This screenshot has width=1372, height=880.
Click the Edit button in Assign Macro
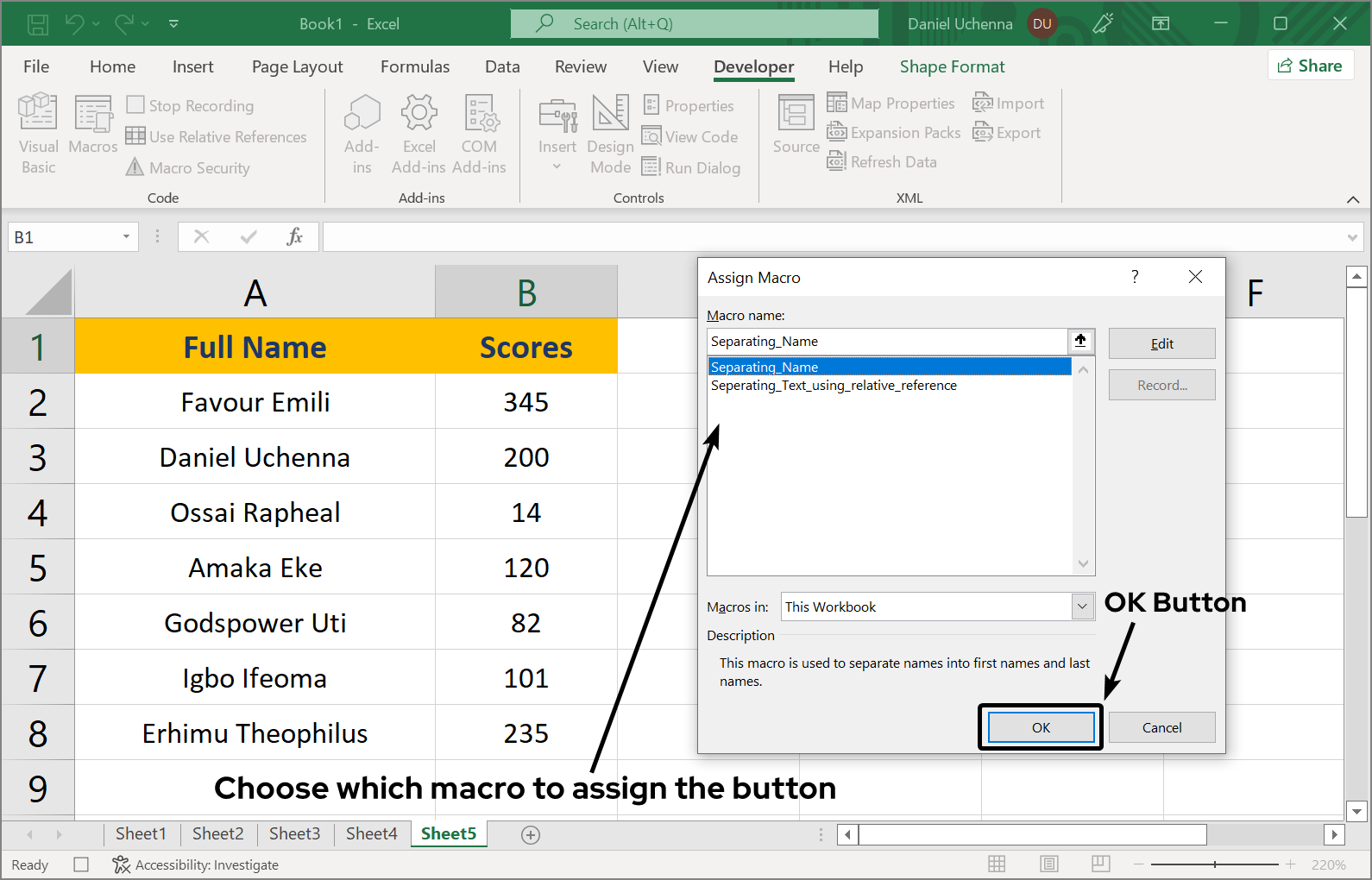click(x=1161, y=343)
